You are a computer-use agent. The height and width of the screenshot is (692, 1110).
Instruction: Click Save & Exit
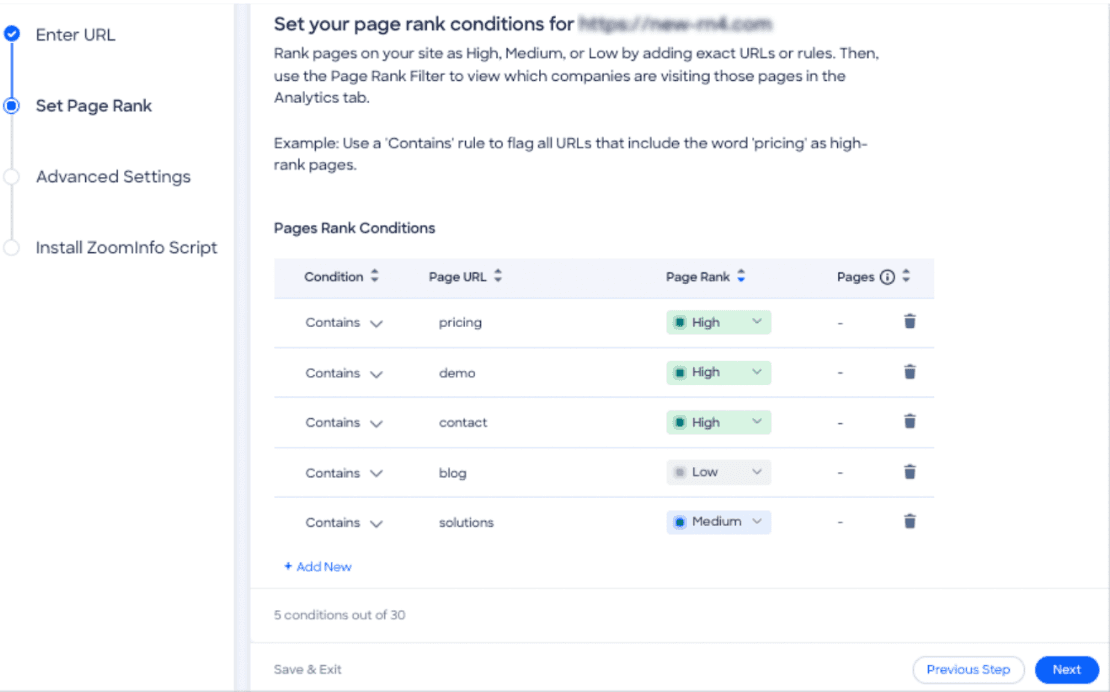(307, 669)
